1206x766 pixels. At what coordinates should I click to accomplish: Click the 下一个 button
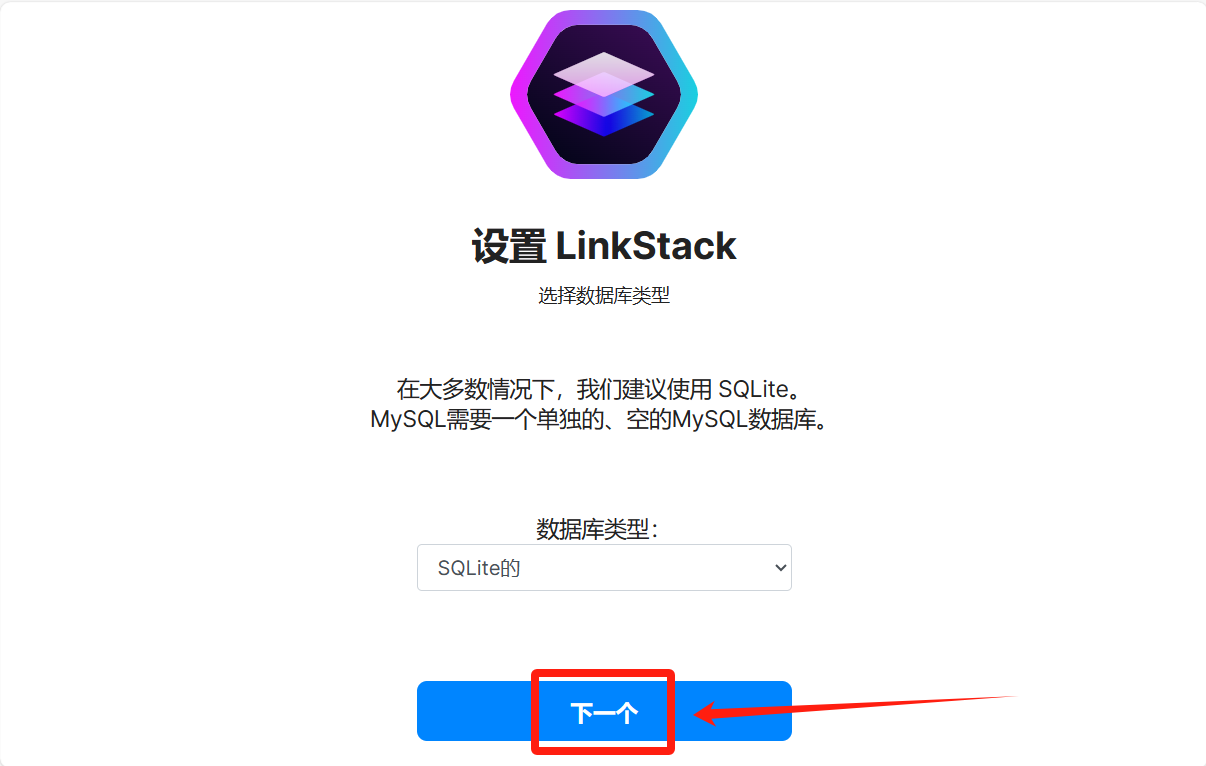pyautogui.click(x=604, y=711)
